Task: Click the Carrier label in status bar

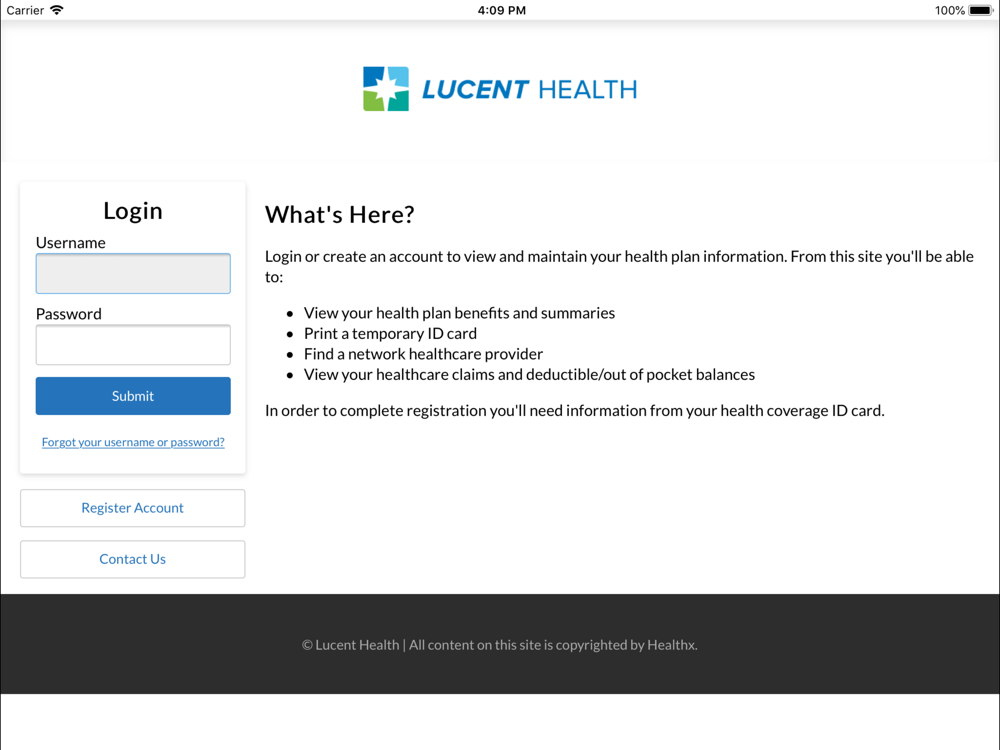Action: tap(25, 10)
